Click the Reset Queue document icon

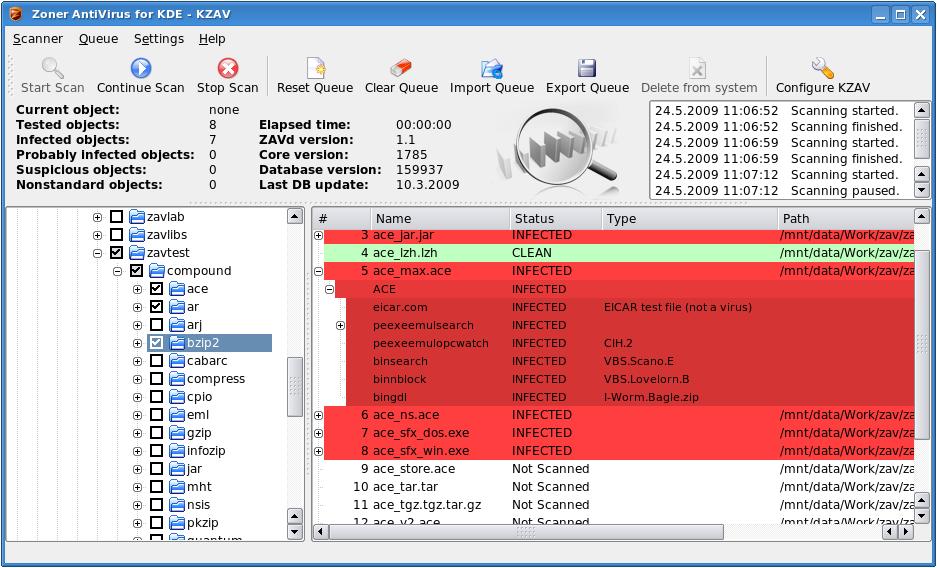point(316,68)
